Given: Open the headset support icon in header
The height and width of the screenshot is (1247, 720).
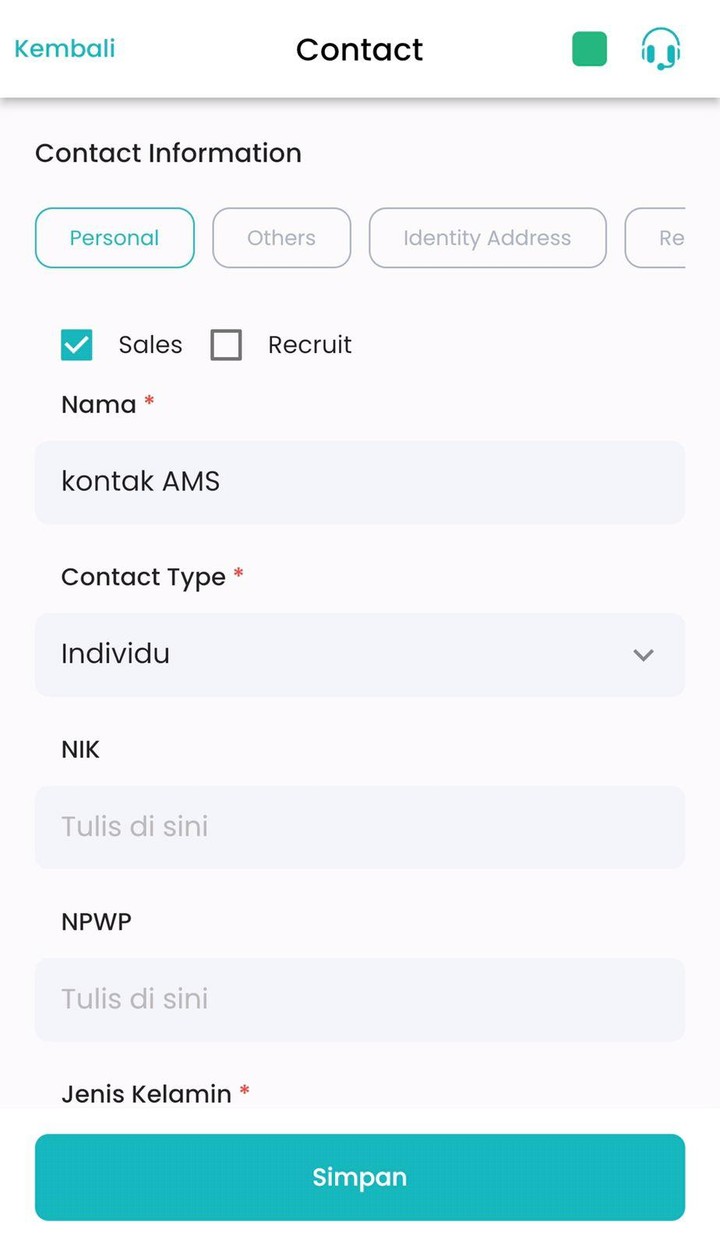Looking at the screenshot, I should click(x=660, y=48).
